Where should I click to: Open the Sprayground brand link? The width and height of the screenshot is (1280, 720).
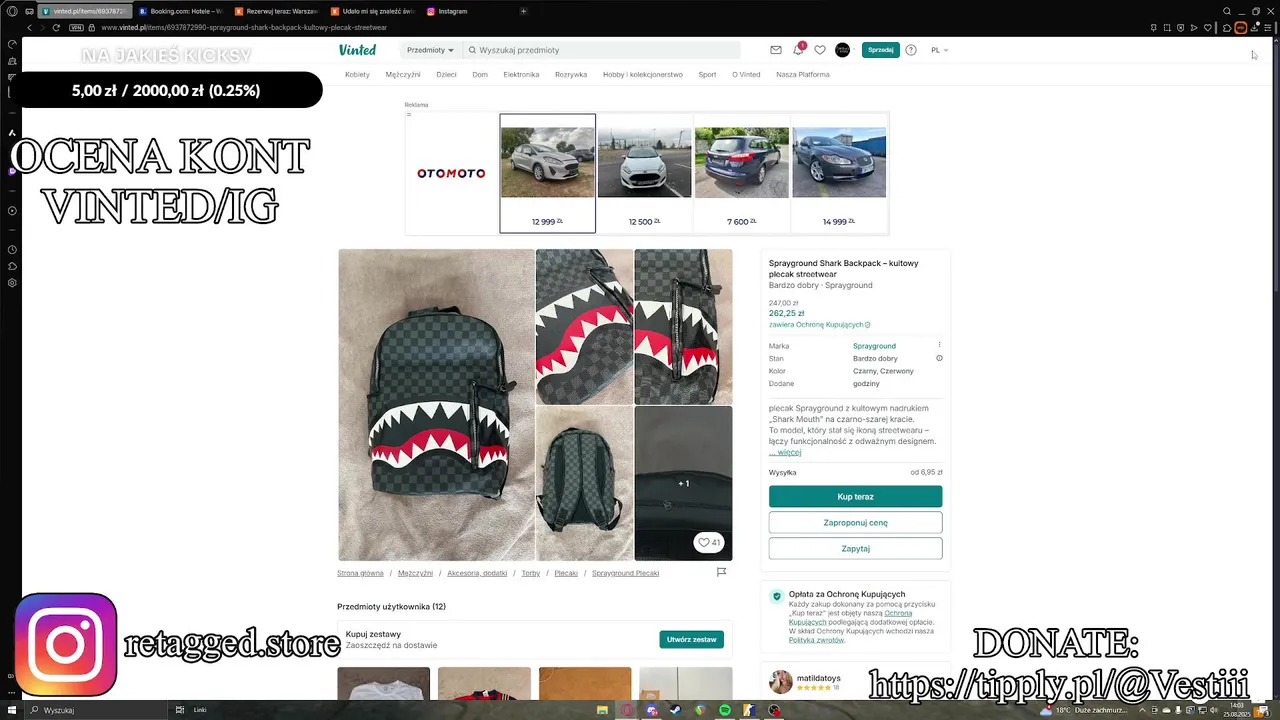(x=874, y=346)
